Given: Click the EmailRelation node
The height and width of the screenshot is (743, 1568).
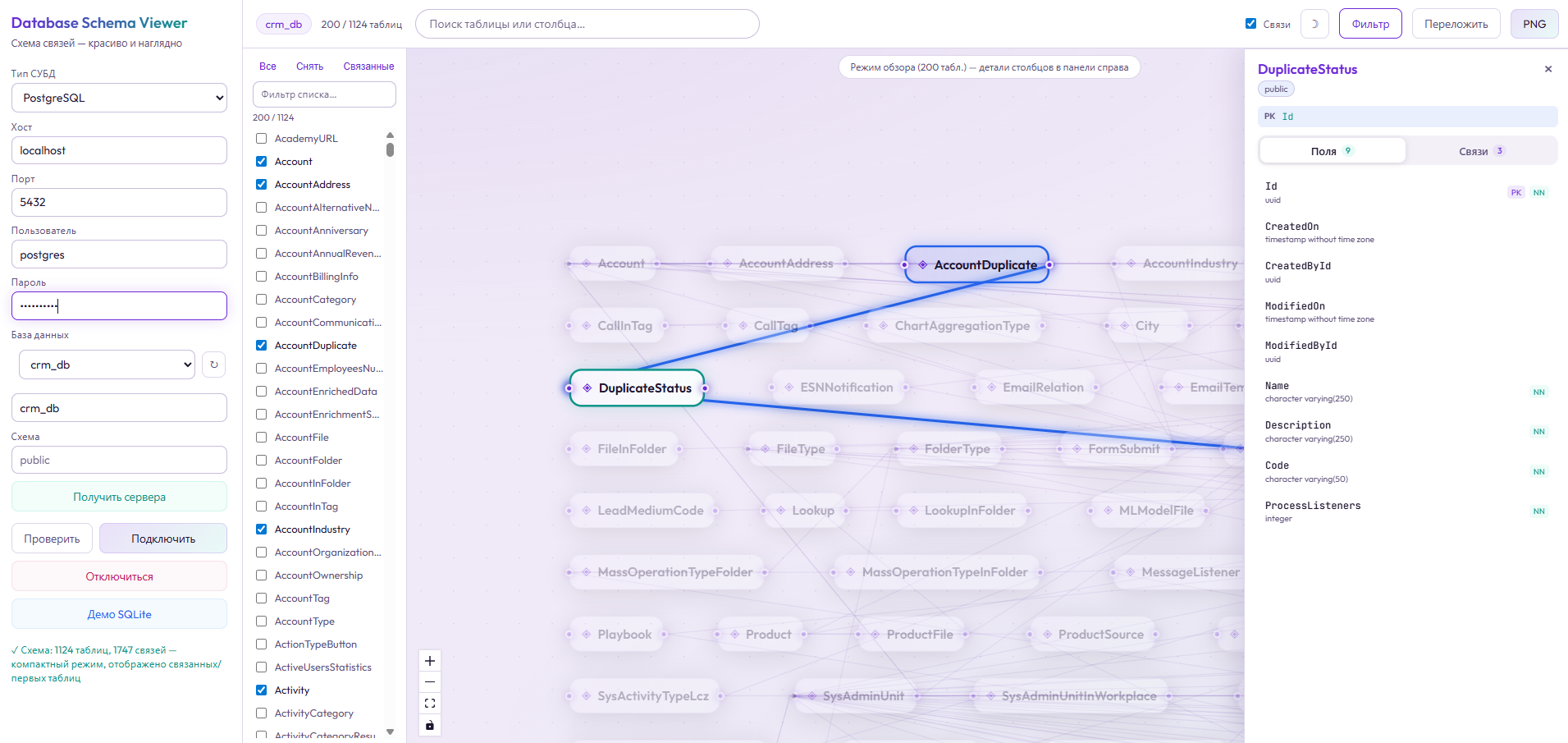Looking at the screenshot, I should click(1034, 388).
